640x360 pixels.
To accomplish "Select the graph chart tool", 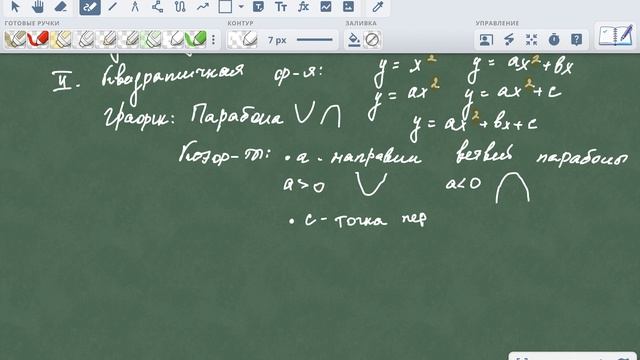I will coord(326,7).
